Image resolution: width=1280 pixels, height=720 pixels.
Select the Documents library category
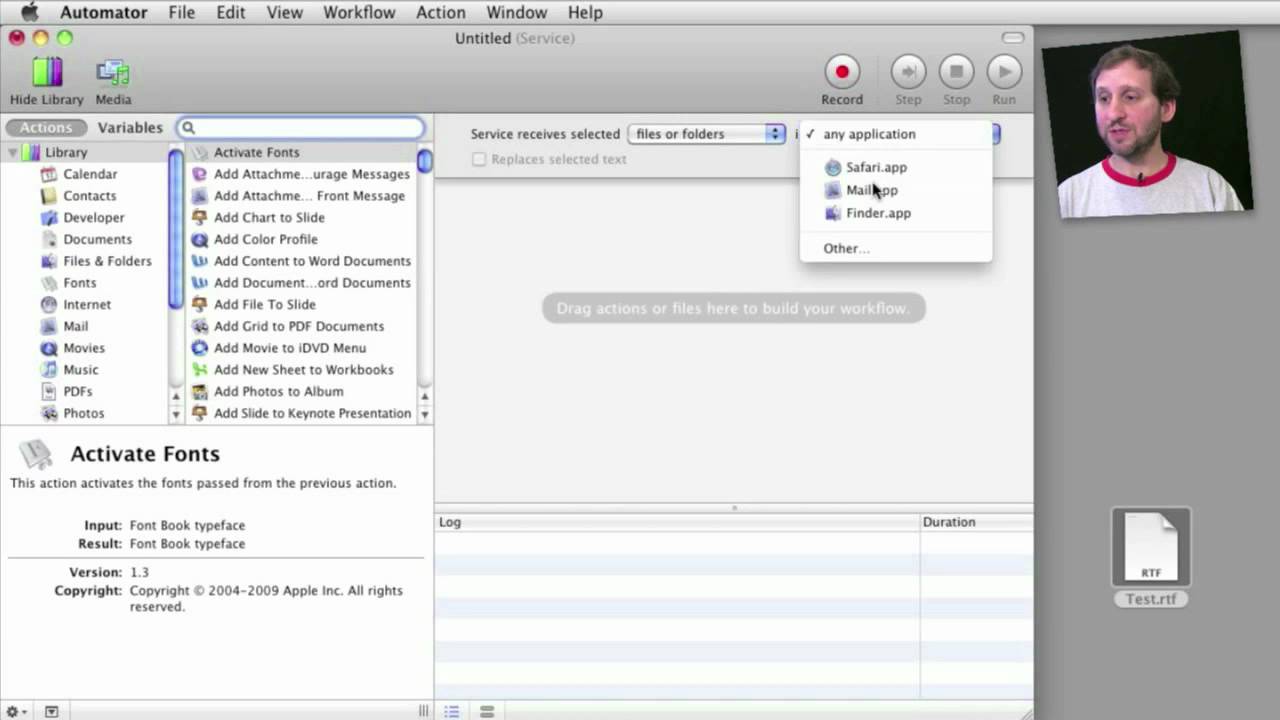[97, 240]
